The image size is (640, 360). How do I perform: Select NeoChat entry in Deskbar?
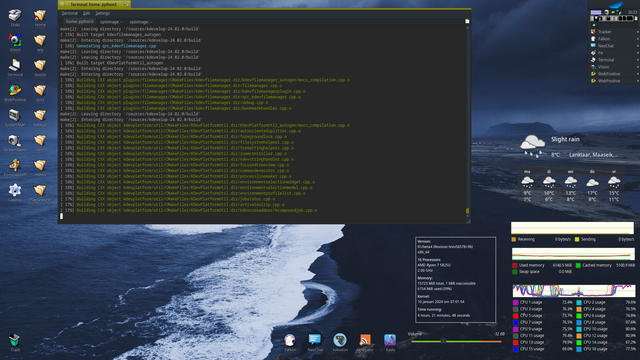(x=606, y=46)
